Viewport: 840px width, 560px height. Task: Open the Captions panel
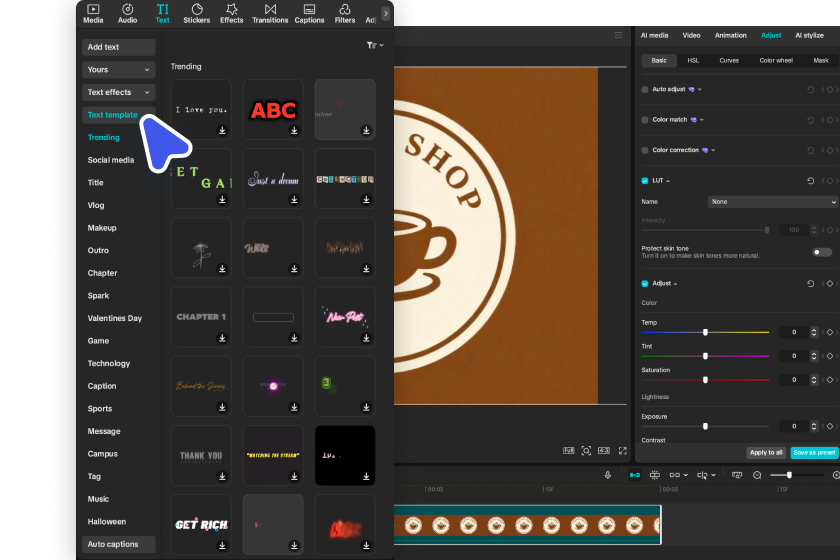point(309,14)
